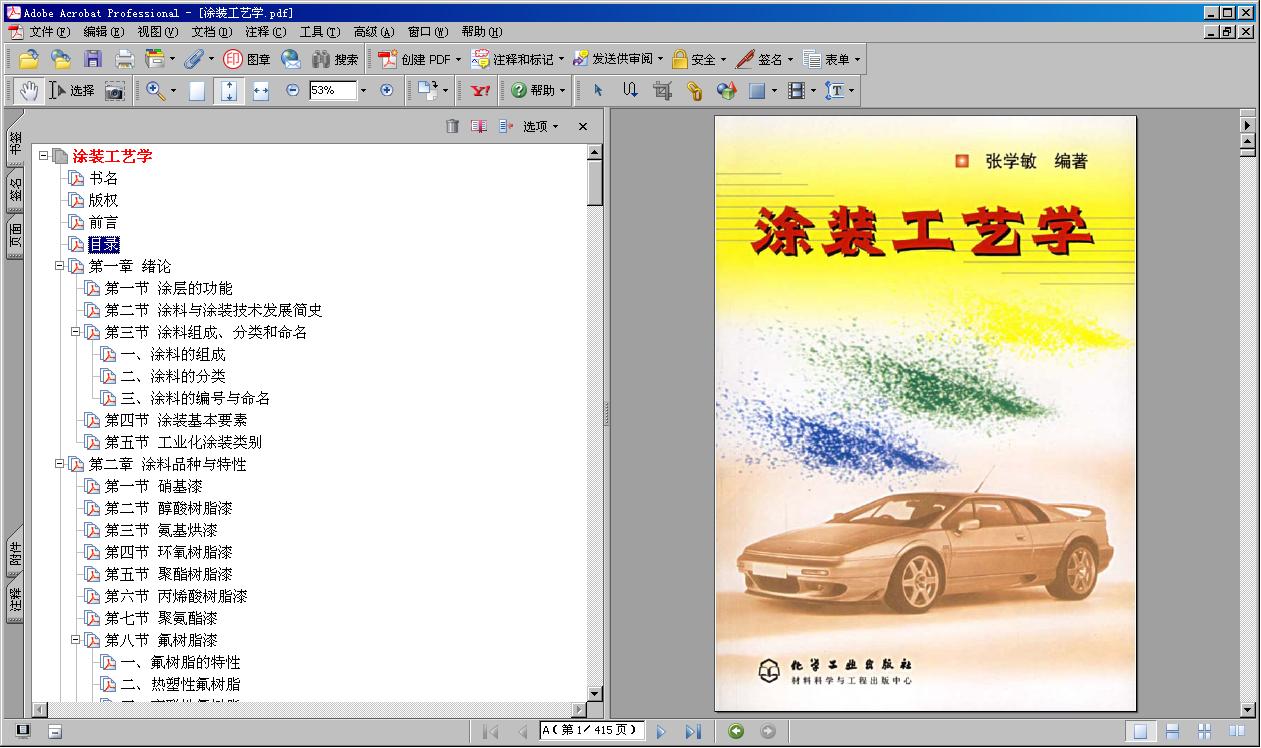Open search with binoculars 搜索
This screenshot has height=748, width=1261.
click(335, 59)
